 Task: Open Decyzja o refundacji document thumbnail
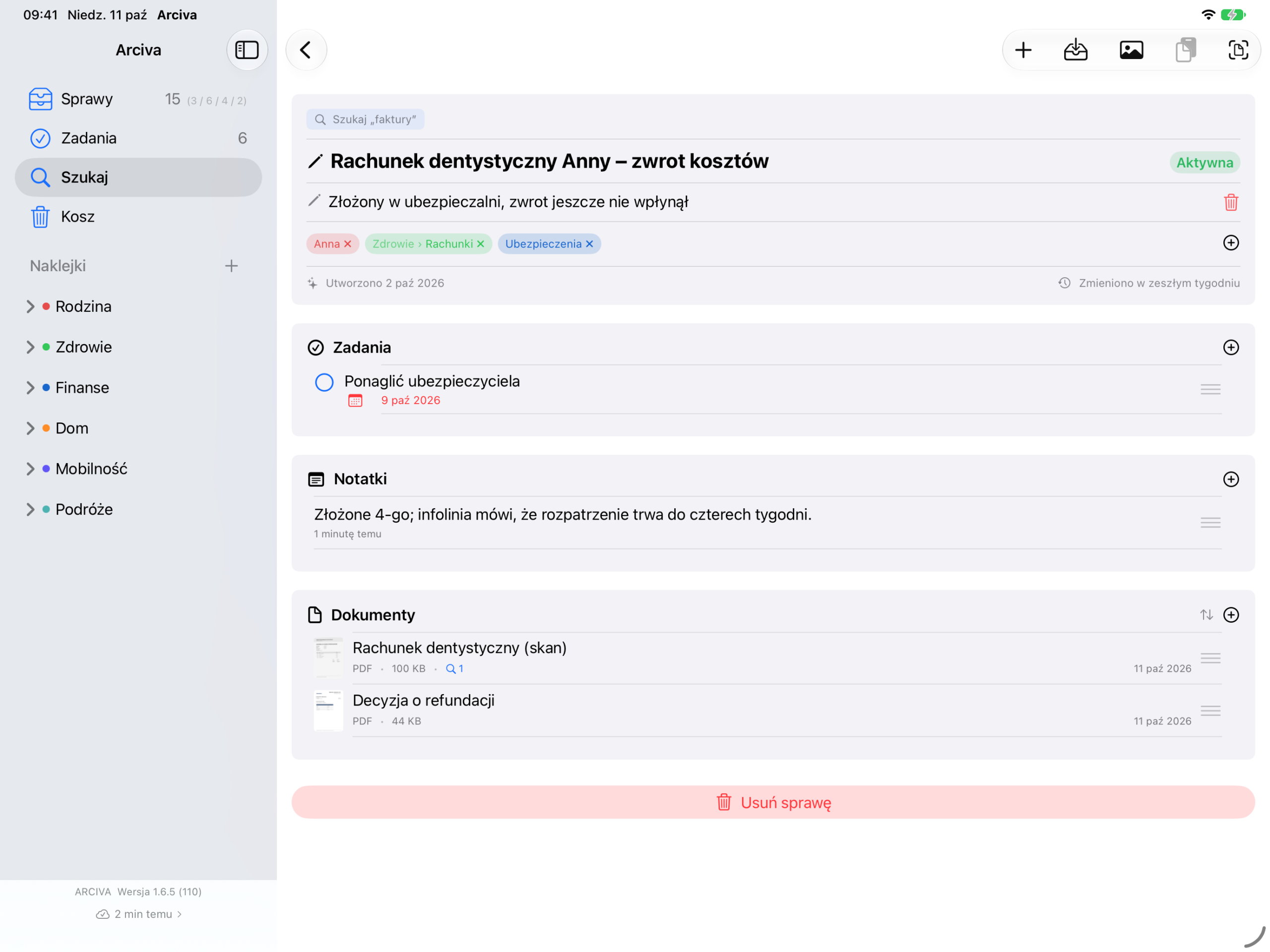click(328, 711)
